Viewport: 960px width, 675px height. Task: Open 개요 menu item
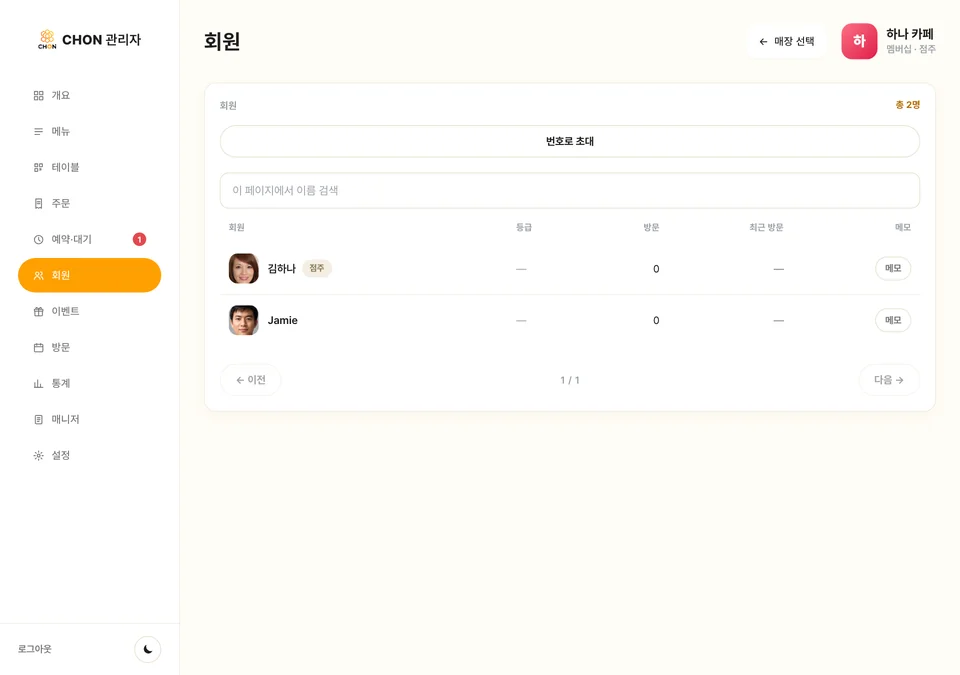tap(89, 96)
